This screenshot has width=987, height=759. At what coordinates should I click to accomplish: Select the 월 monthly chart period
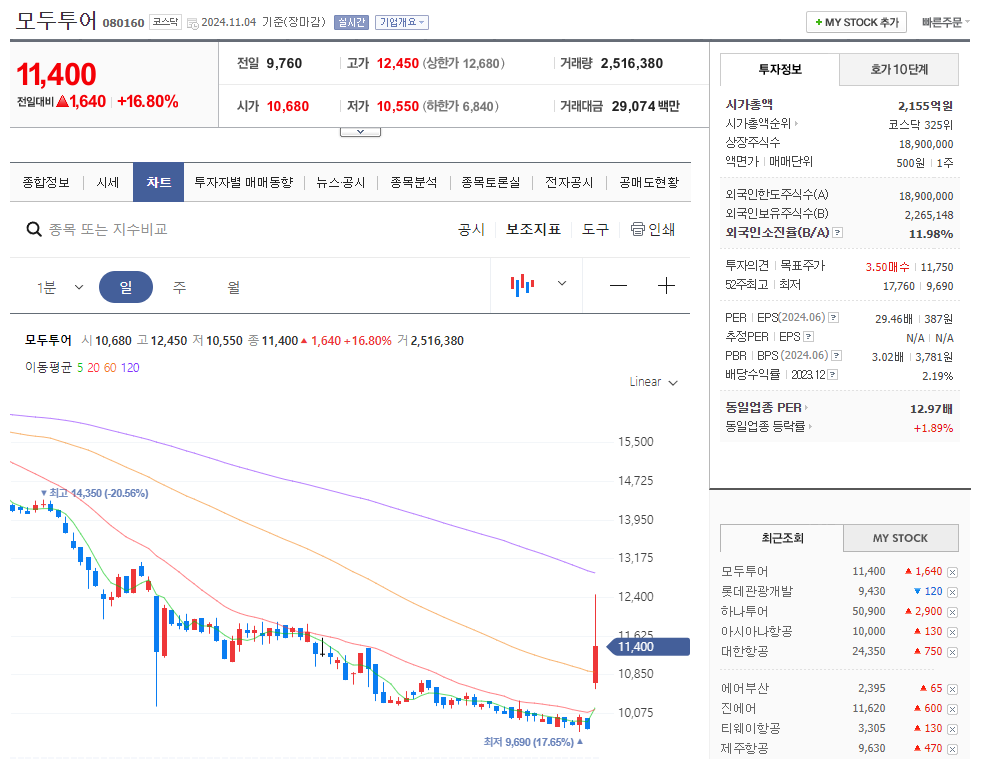pyautogui.click(x=234, y=287)
